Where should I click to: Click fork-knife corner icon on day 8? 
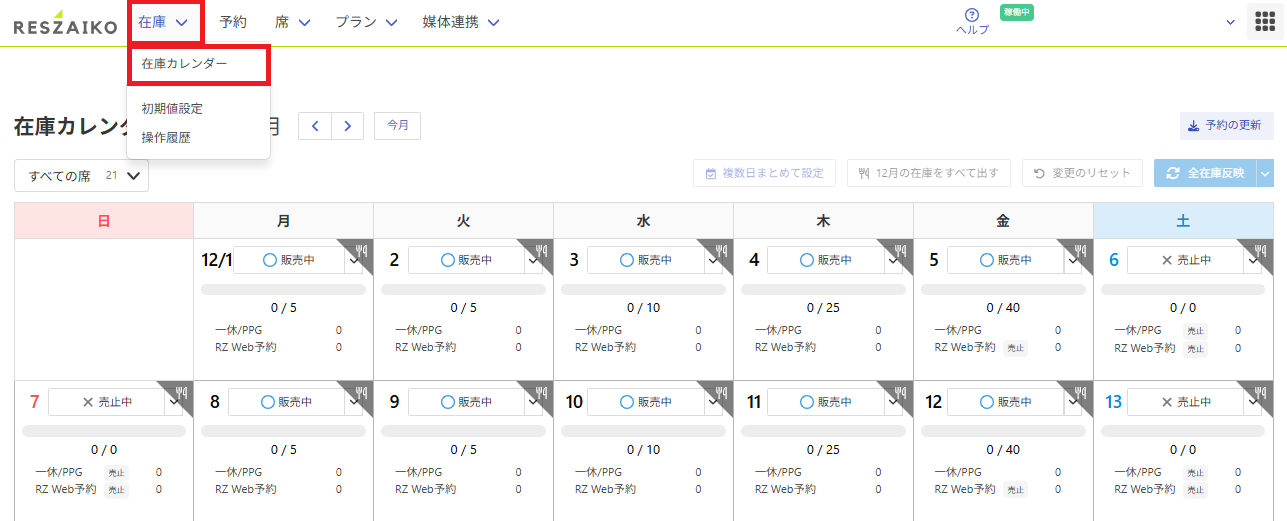[361, 392]
